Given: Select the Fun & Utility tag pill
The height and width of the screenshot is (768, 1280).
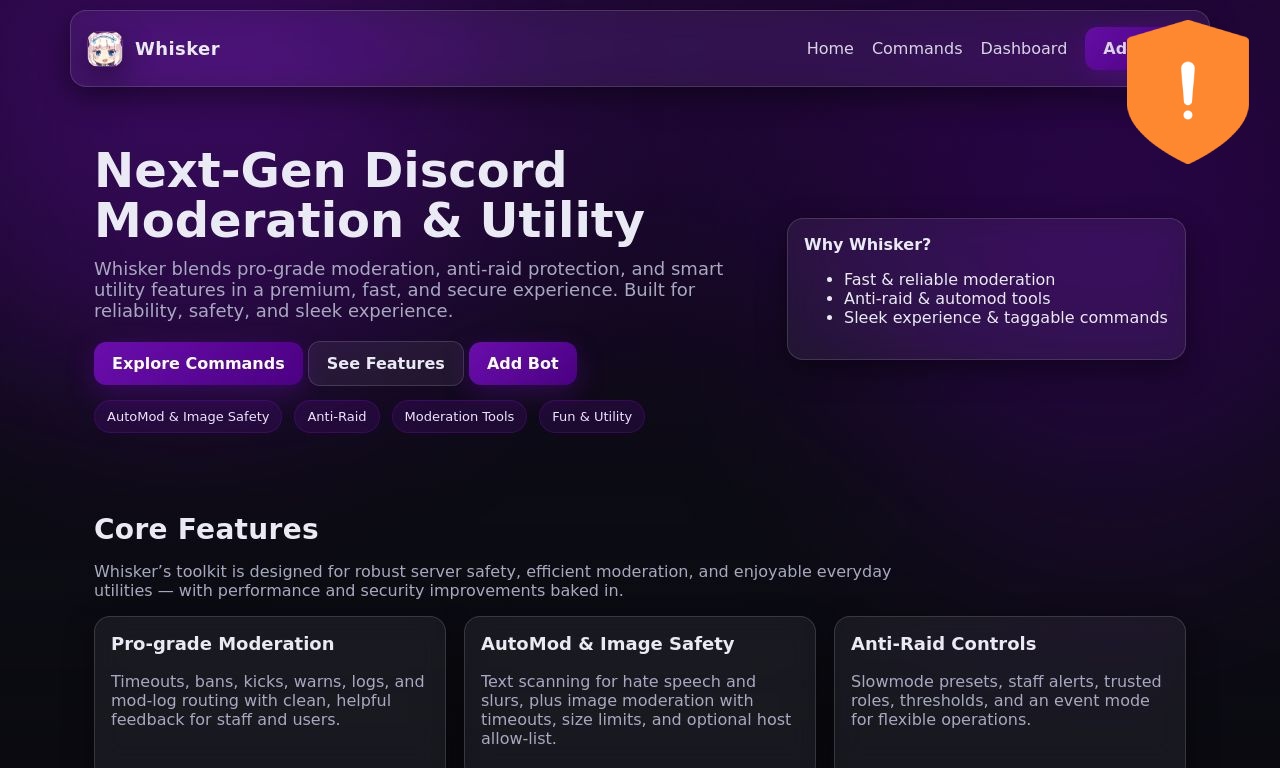Looking at the screenshot, I should 592,417.
